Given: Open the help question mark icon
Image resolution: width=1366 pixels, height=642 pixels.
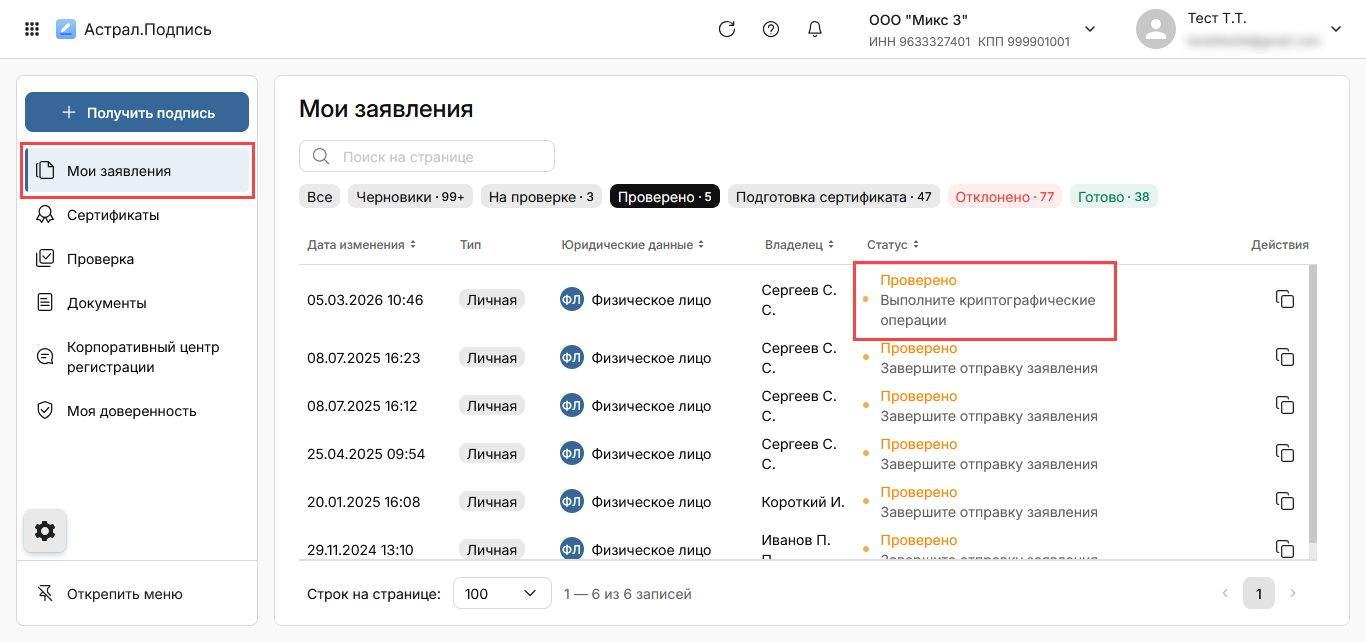Looking at the screenshot, I should [771, 29].
